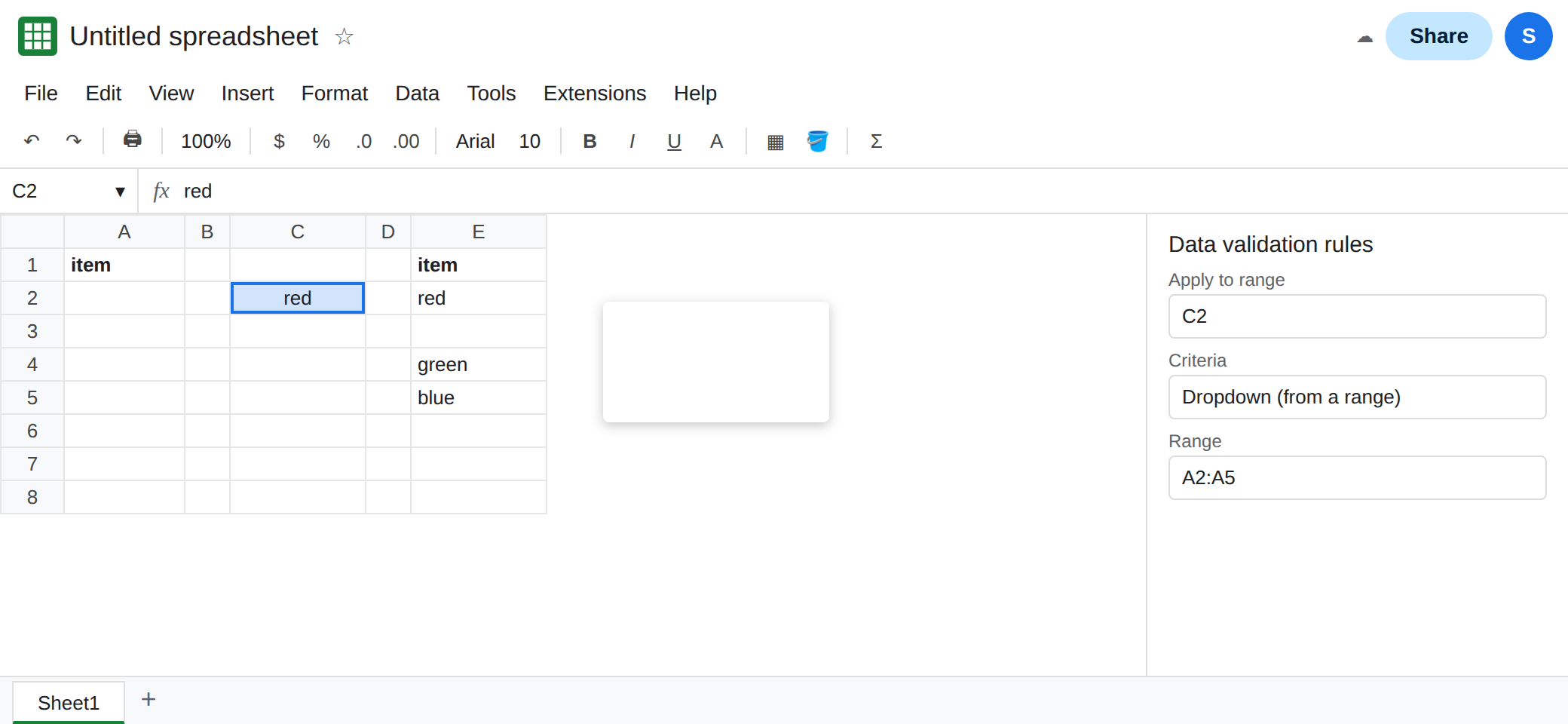Format as percent icon

point(321,141)
